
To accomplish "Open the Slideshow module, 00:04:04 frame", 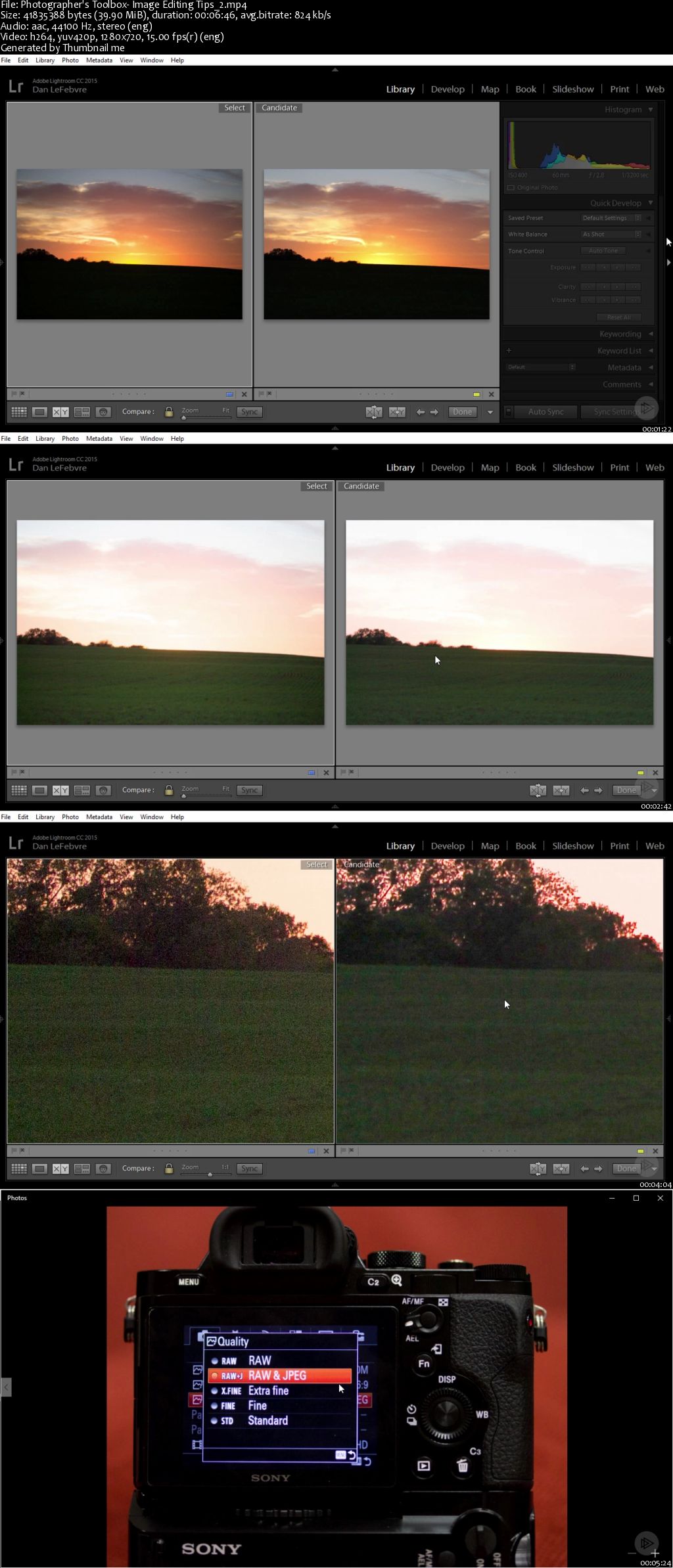I will pos(572,846).
